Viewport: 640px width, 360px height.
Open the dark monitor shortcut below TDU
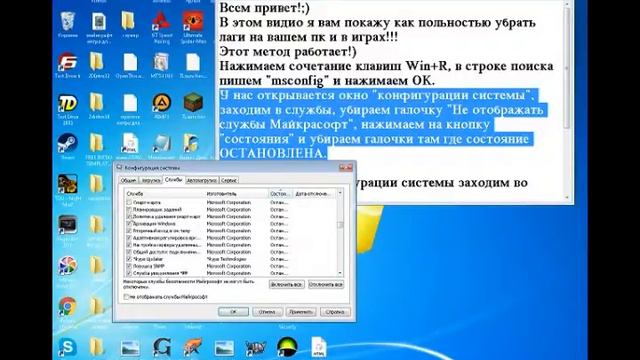[67, 225]
